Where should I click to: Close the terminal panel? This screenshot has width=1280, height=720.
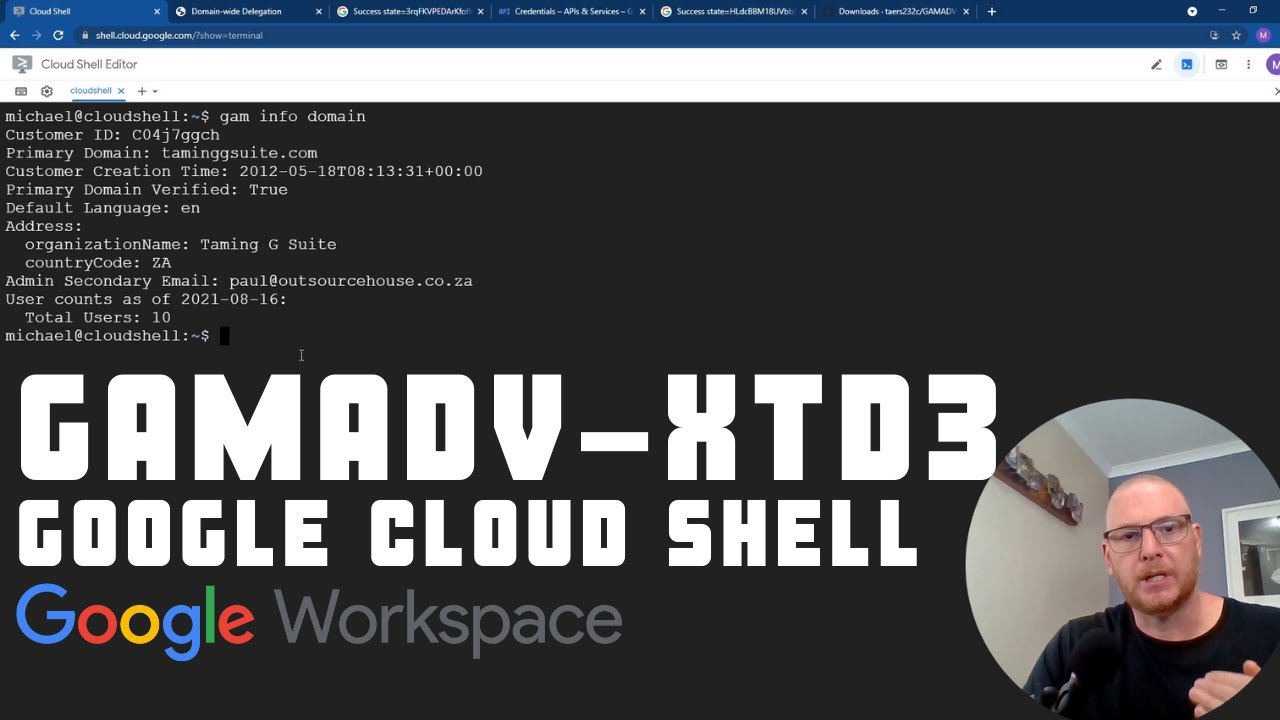(x=1276, y=91)
